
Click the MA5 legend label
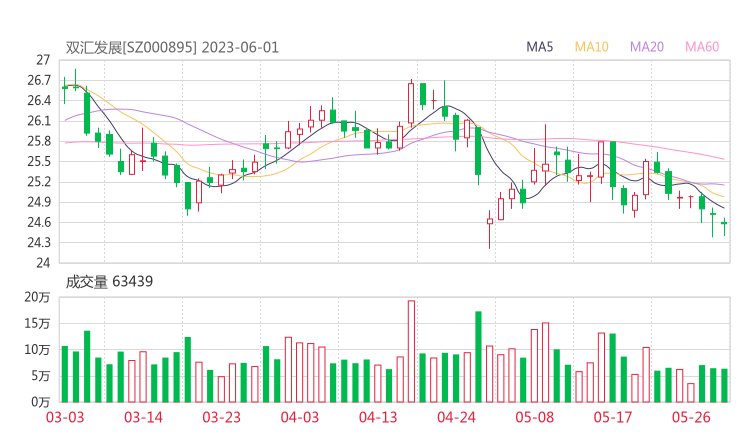tap(539, 47)
